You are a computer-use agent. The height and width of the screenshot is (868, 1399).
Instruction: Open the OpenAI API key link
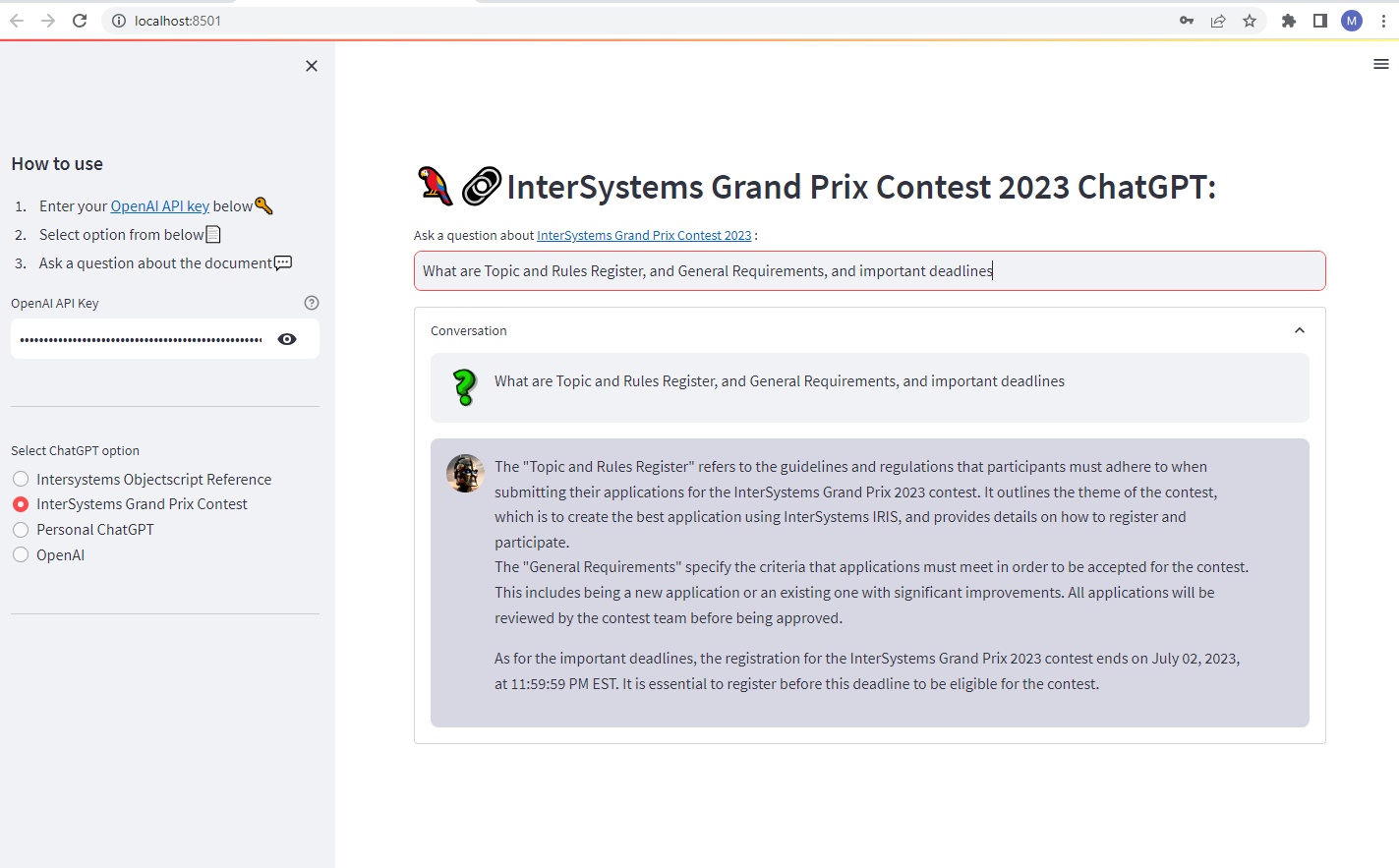159,206
